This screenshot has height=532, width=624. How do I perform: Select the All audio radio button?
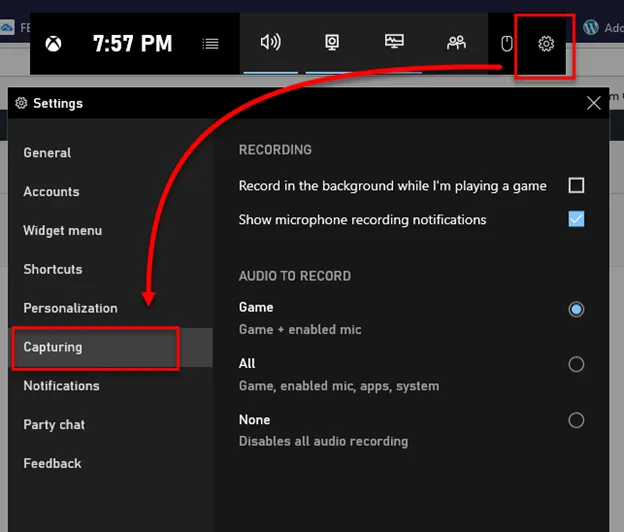point(576,364)
